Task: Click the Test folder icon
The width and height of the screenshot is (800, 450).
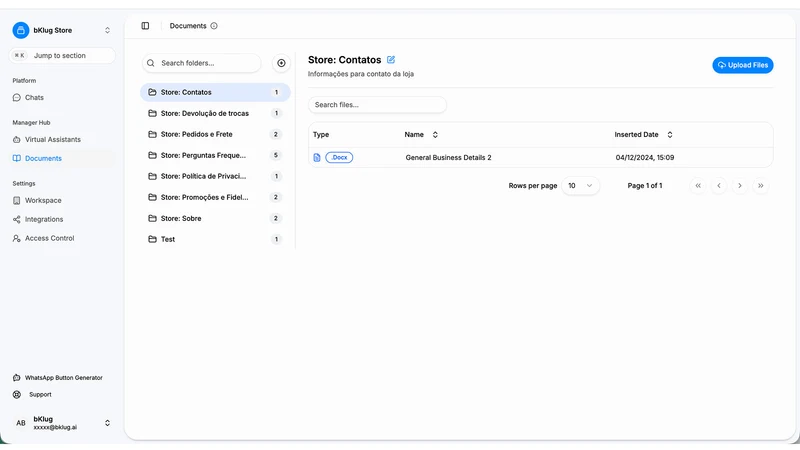Action: point(152,239)
